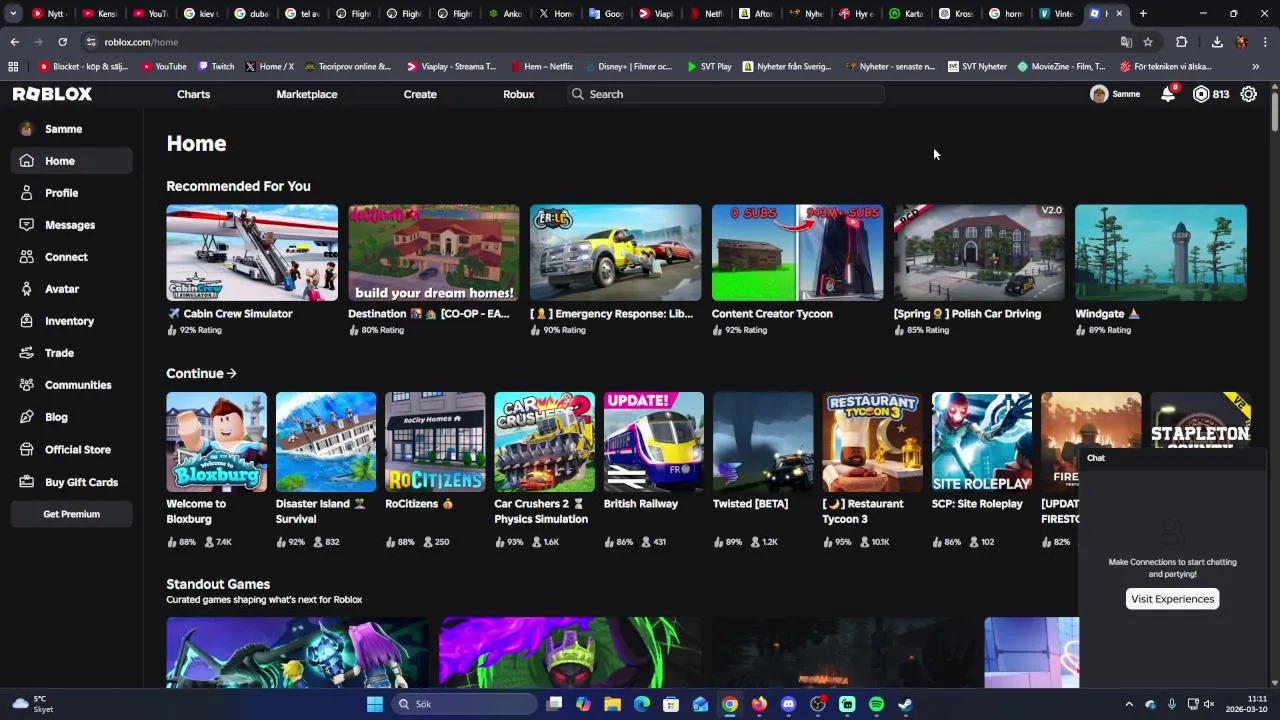Open the Roblox logo home link
Screen dimensions: 1280x720
(x=52, y=94)
